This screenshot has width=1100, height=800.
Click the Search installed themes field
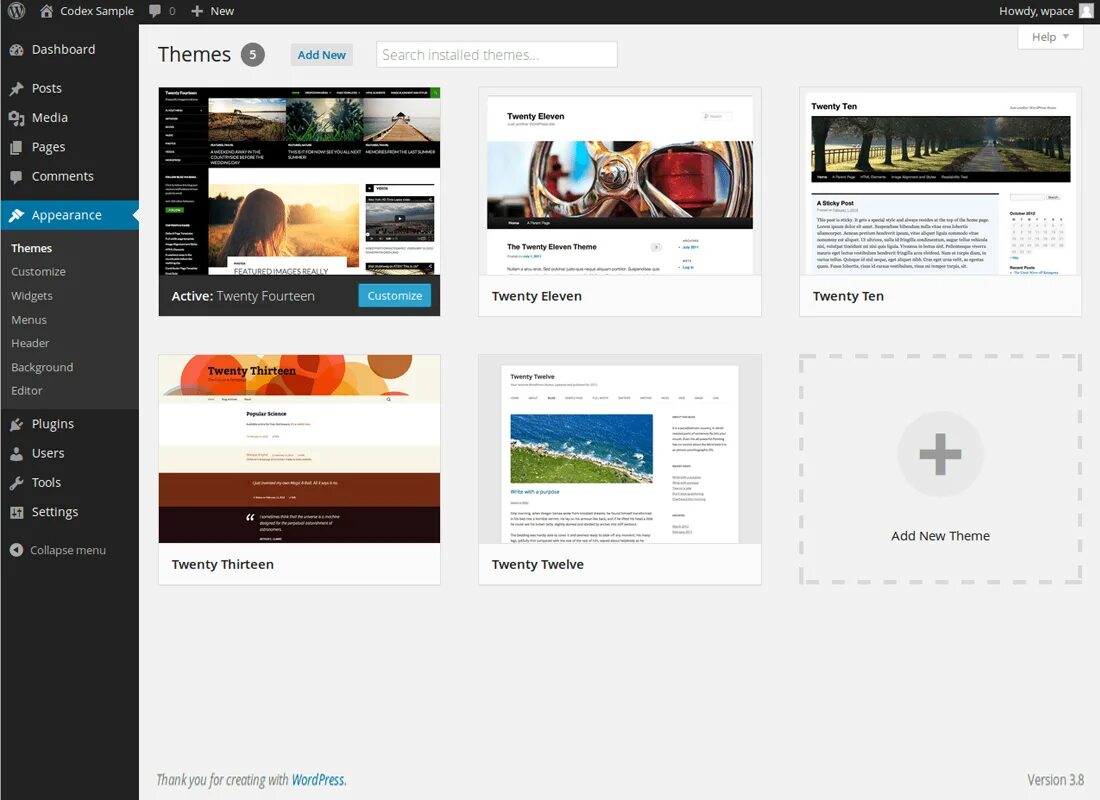[x=497, y=55]
